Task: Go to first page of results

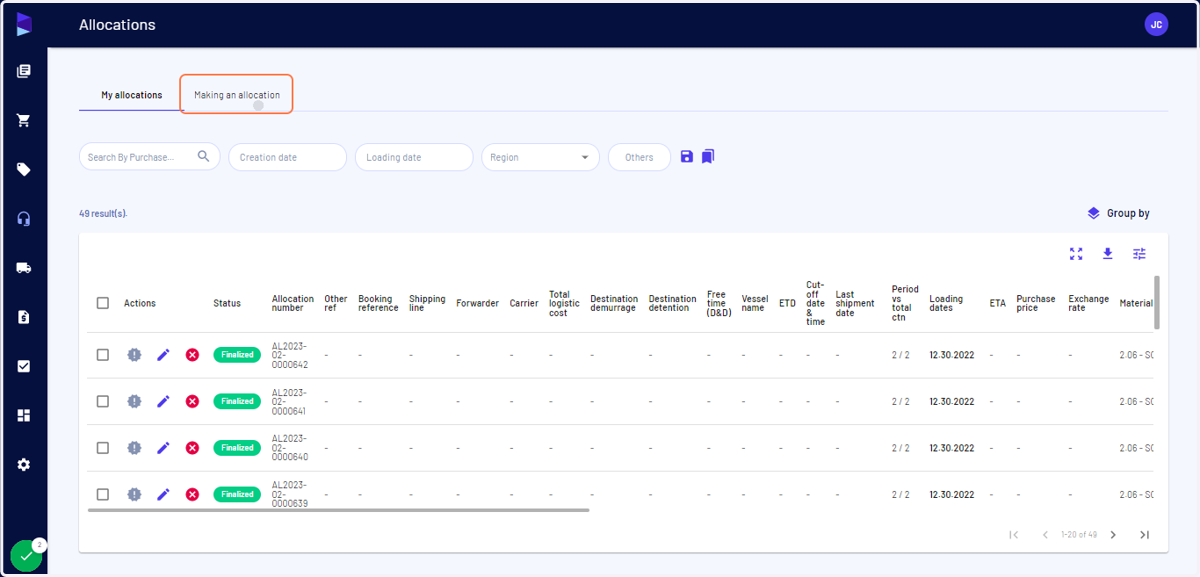Action: tap(1014, 535)
